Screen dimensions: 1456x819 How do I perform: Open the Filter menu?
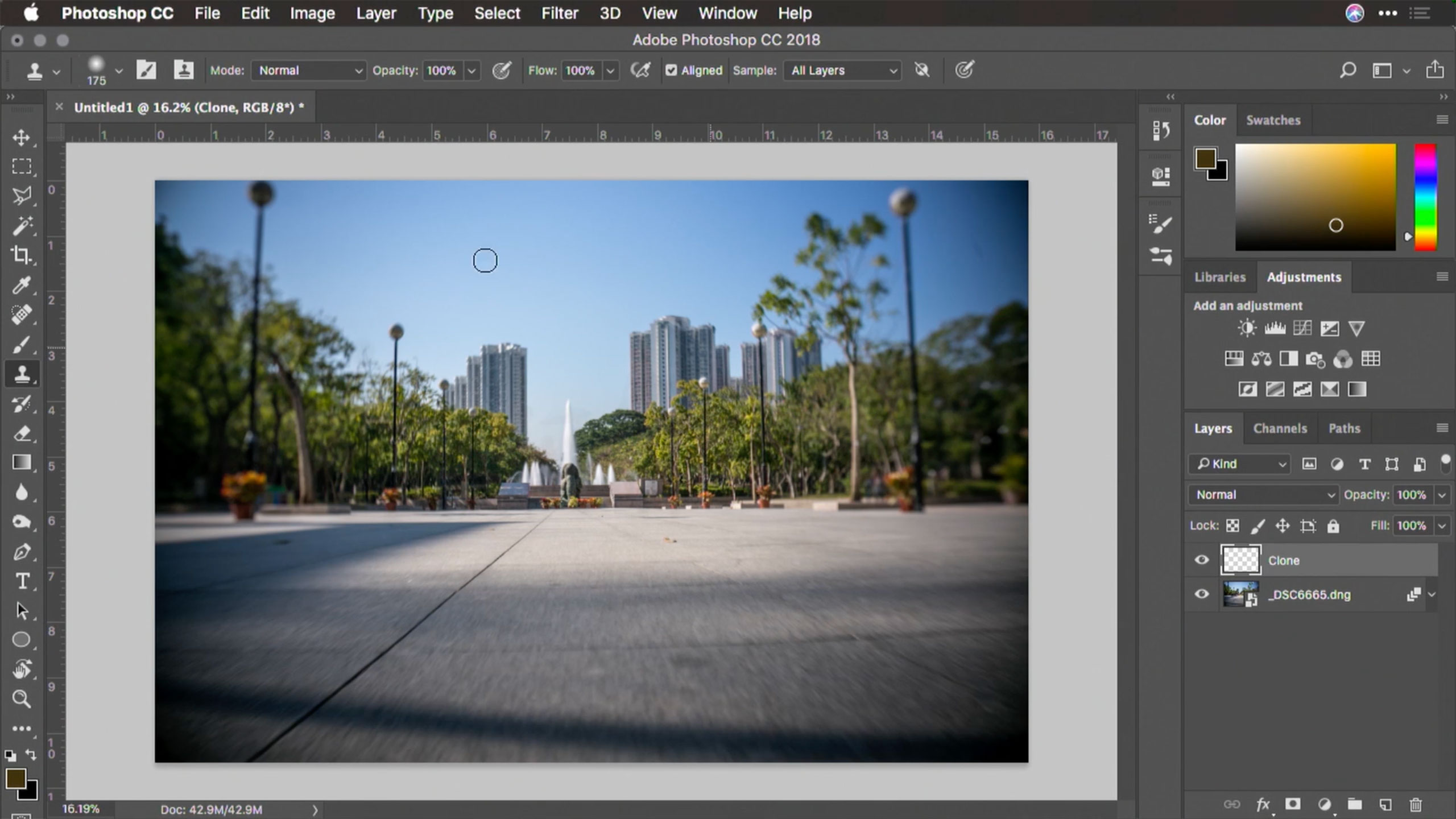(559, 13)
